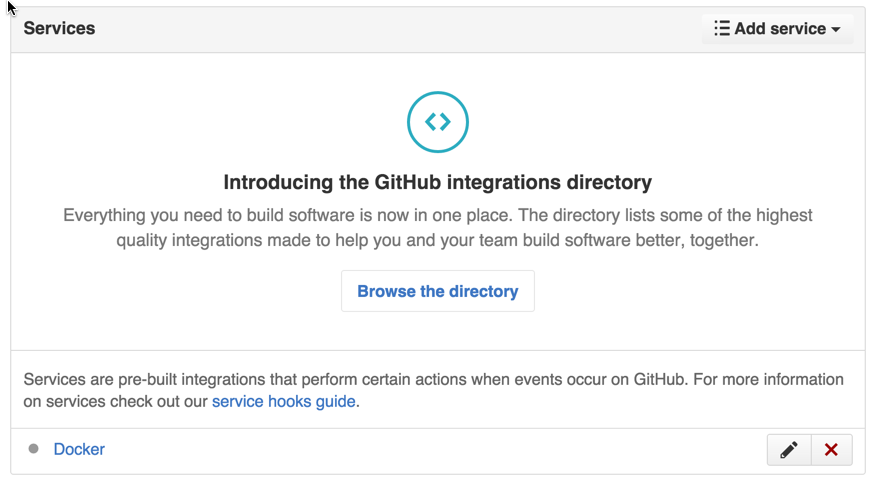Click blank header area next to Services title
This screenshot has height=477, width=876.
(x=400, y=29)
